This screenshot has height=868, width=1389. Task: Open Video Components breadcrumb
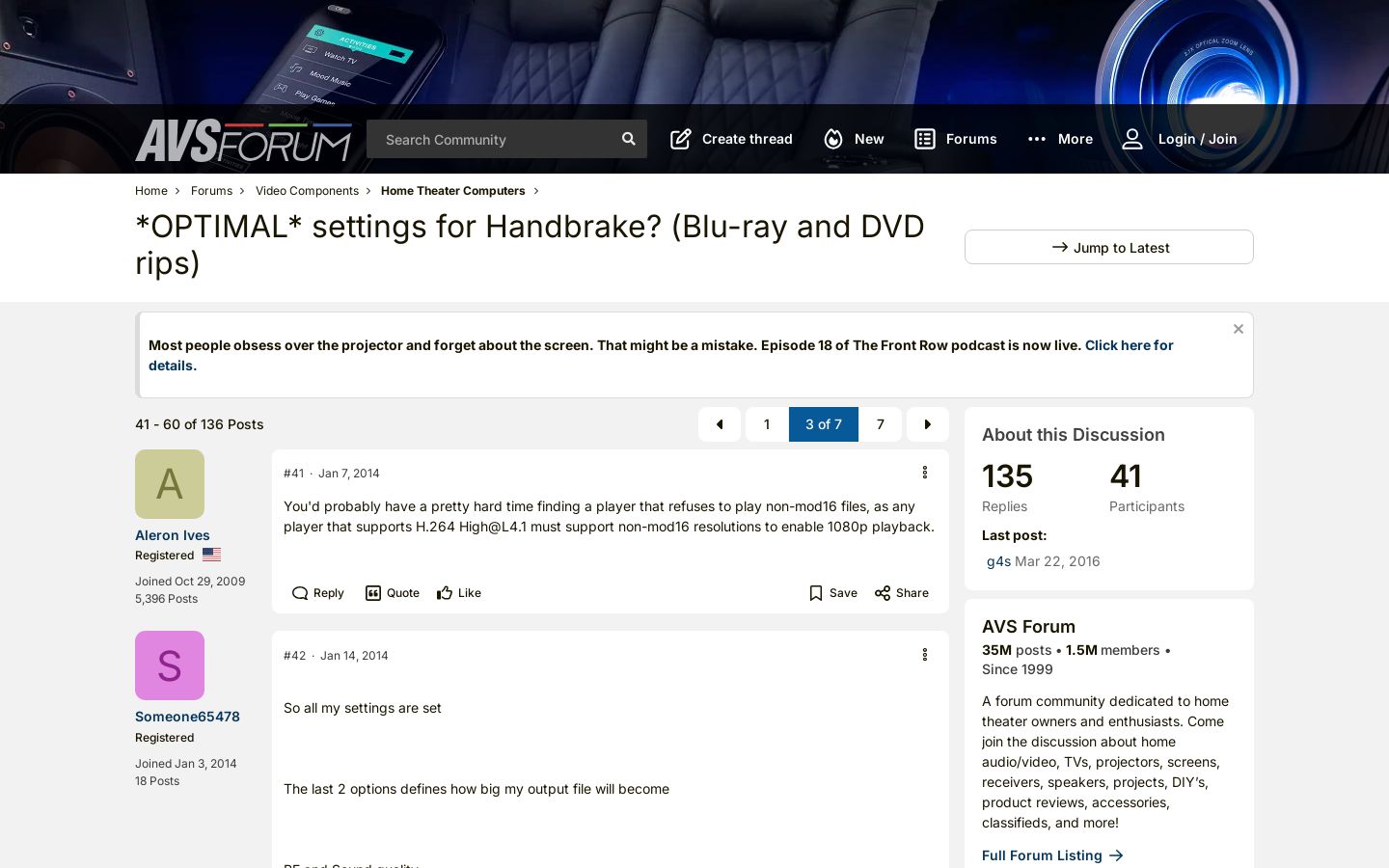(x=307, y=191)
